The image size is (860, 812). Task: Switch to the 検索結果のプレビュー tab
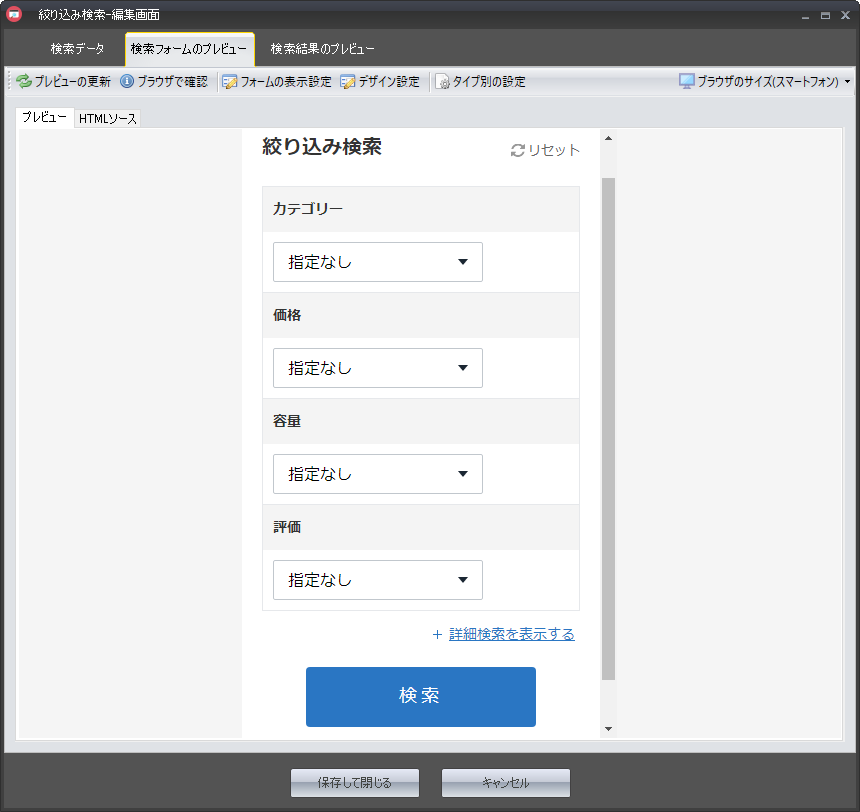(x=322, y=49)
